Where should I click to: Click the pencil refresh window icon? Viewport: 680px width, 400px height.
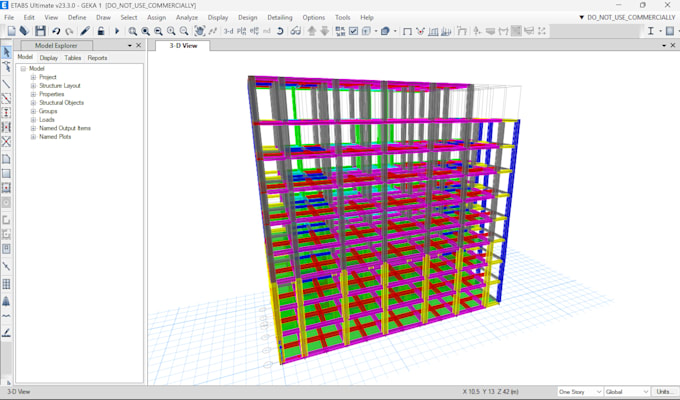coord(85,31)
